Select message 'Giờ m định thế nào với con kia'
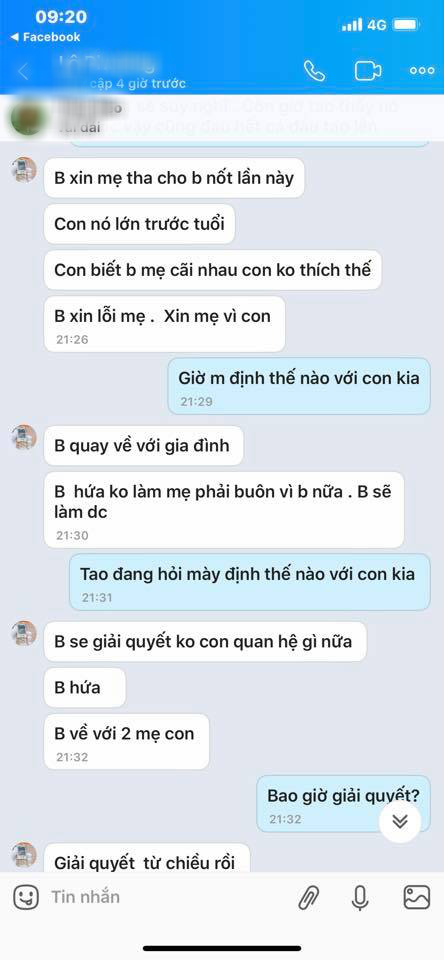Screen dimensions: 444x960 click(x=299, y=386)
